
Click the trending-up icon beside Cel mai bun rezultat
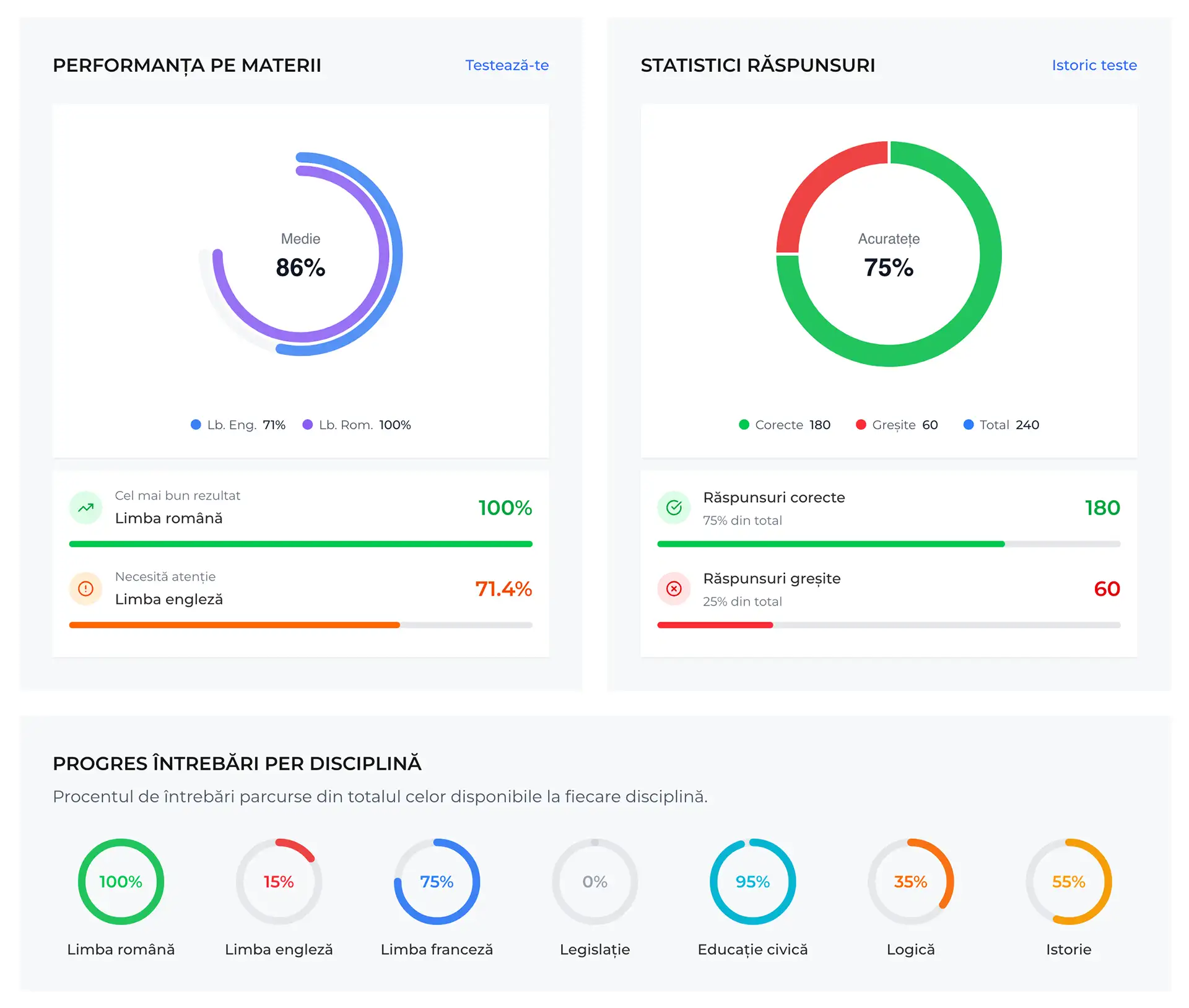click(x=86, y=508)
